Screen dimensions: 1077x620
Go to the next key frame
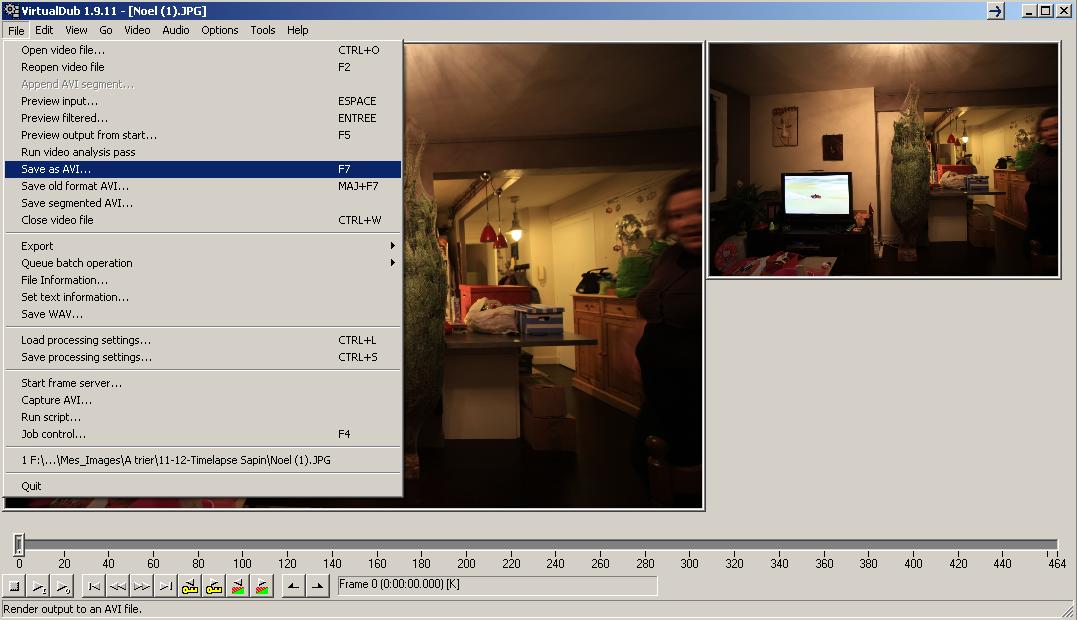[214, 586]
